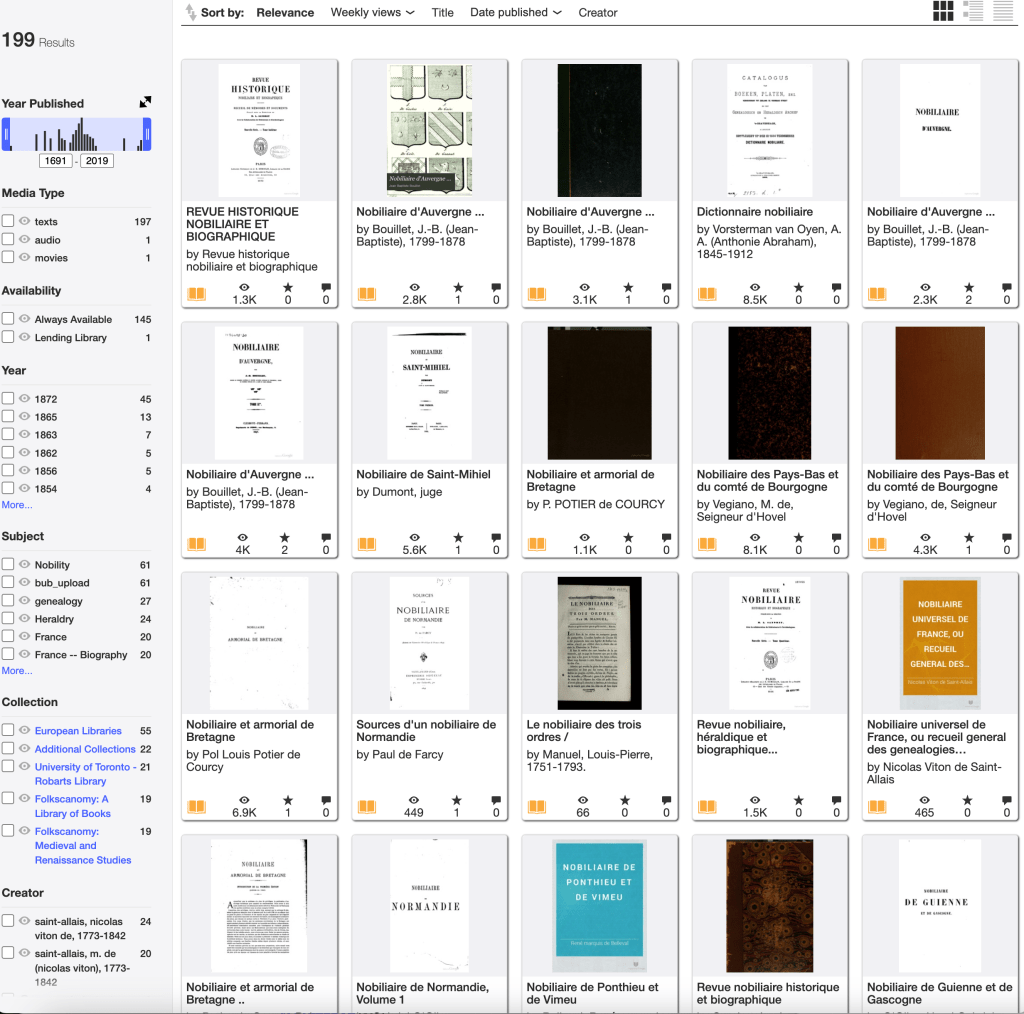Expand More under the Year filter
The image size is (1024, 1014).
click(17, 505)
